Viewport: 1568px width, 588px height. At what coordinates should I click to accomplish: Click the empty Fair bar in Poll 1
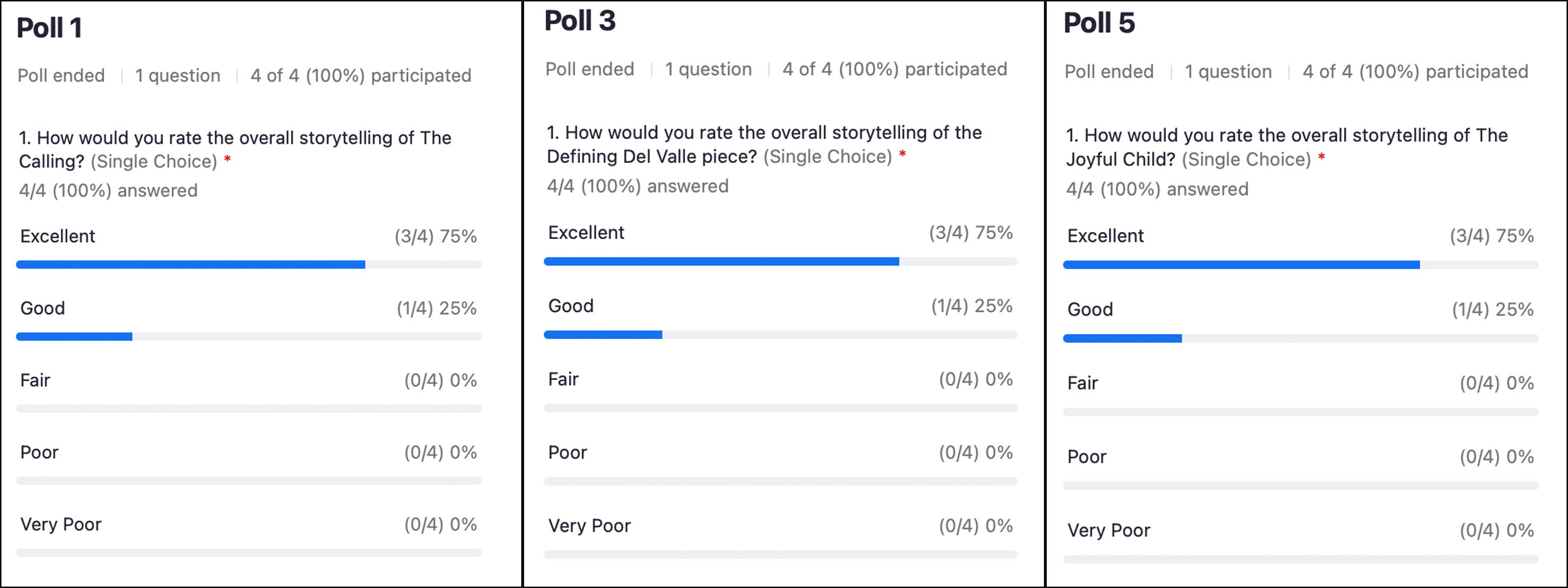point(249,409)
